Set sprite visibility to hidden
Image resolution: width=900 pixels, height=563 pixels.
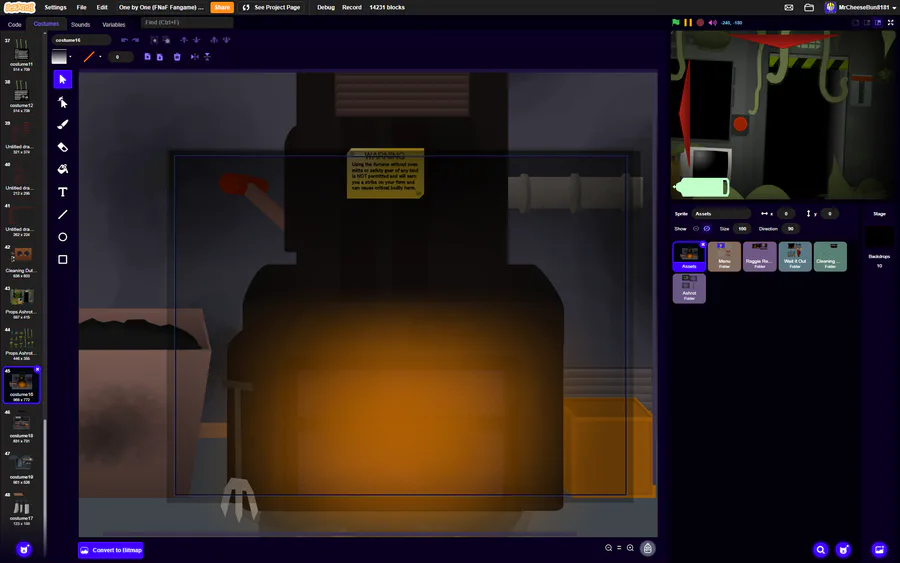[x=707, y=228]
